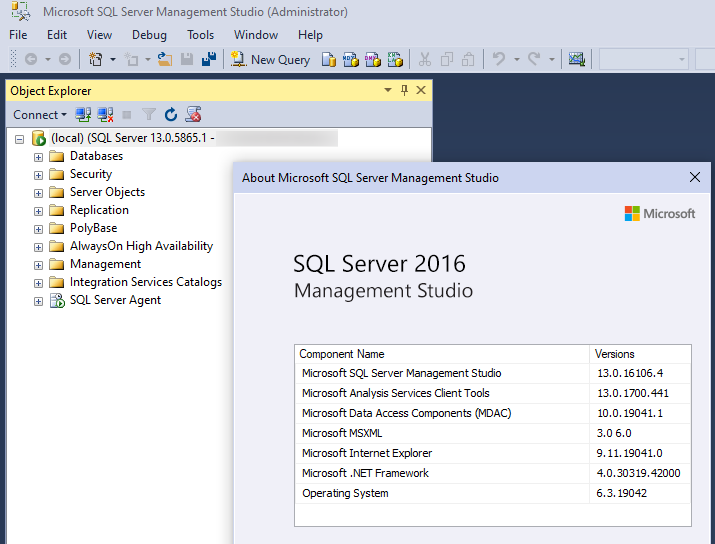Expand the AlwaysOn High Availability folder

38,247
